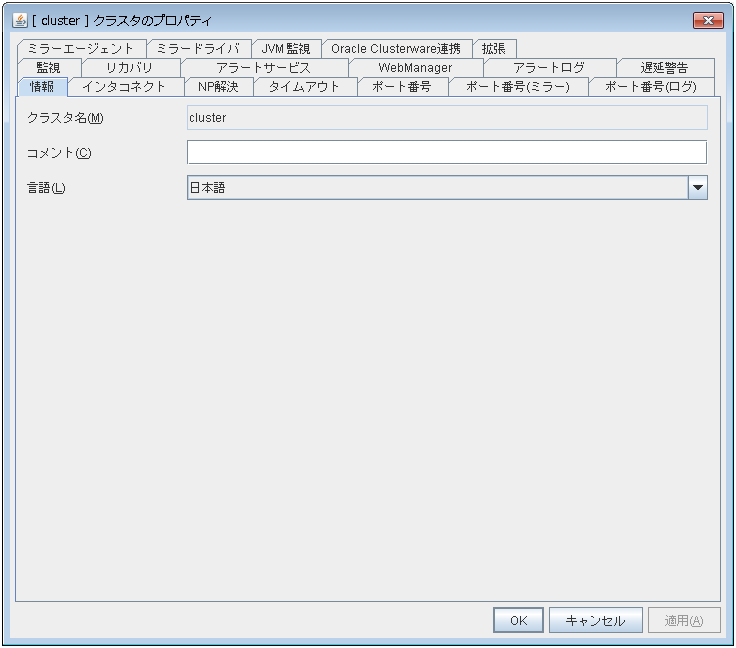This screenshot has width=736, height=648.
Task: Go to the ポート番号 tab
Action: pos(401,87)
